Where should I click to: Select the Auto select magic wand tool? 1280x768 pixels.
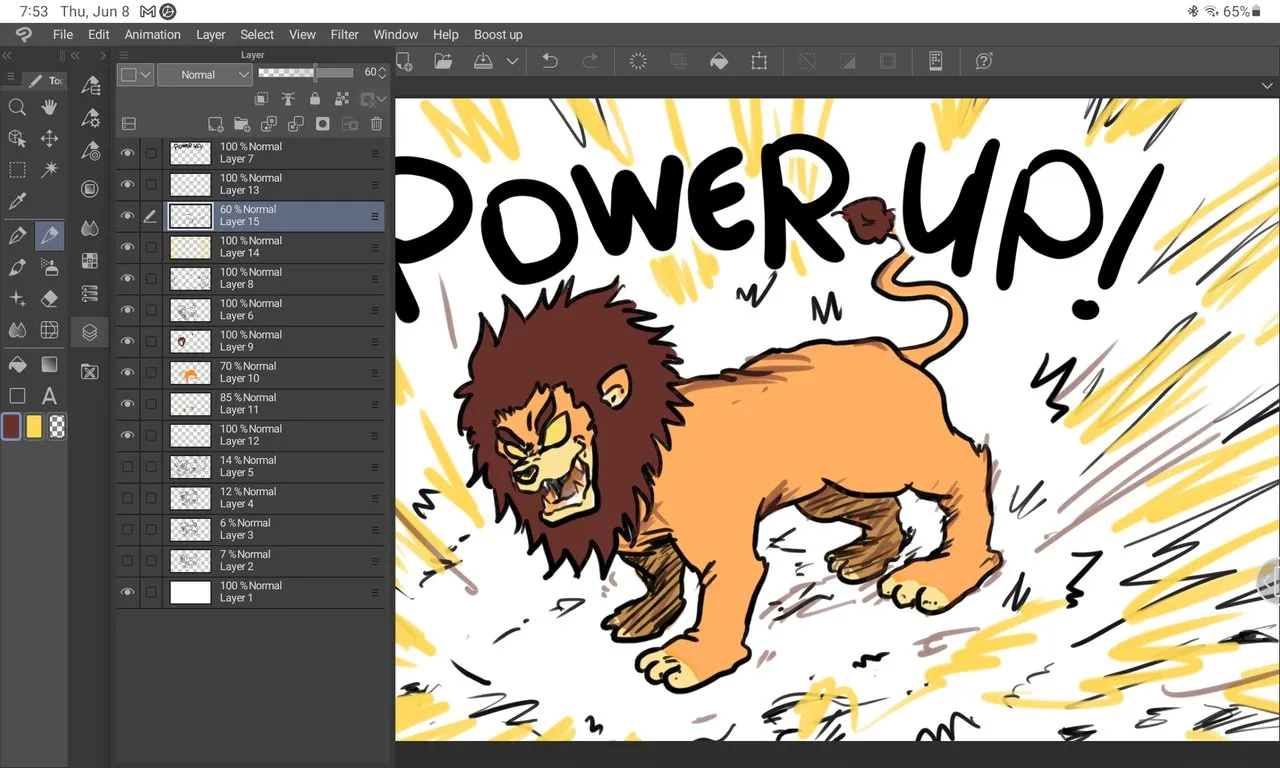pos(49,170)
